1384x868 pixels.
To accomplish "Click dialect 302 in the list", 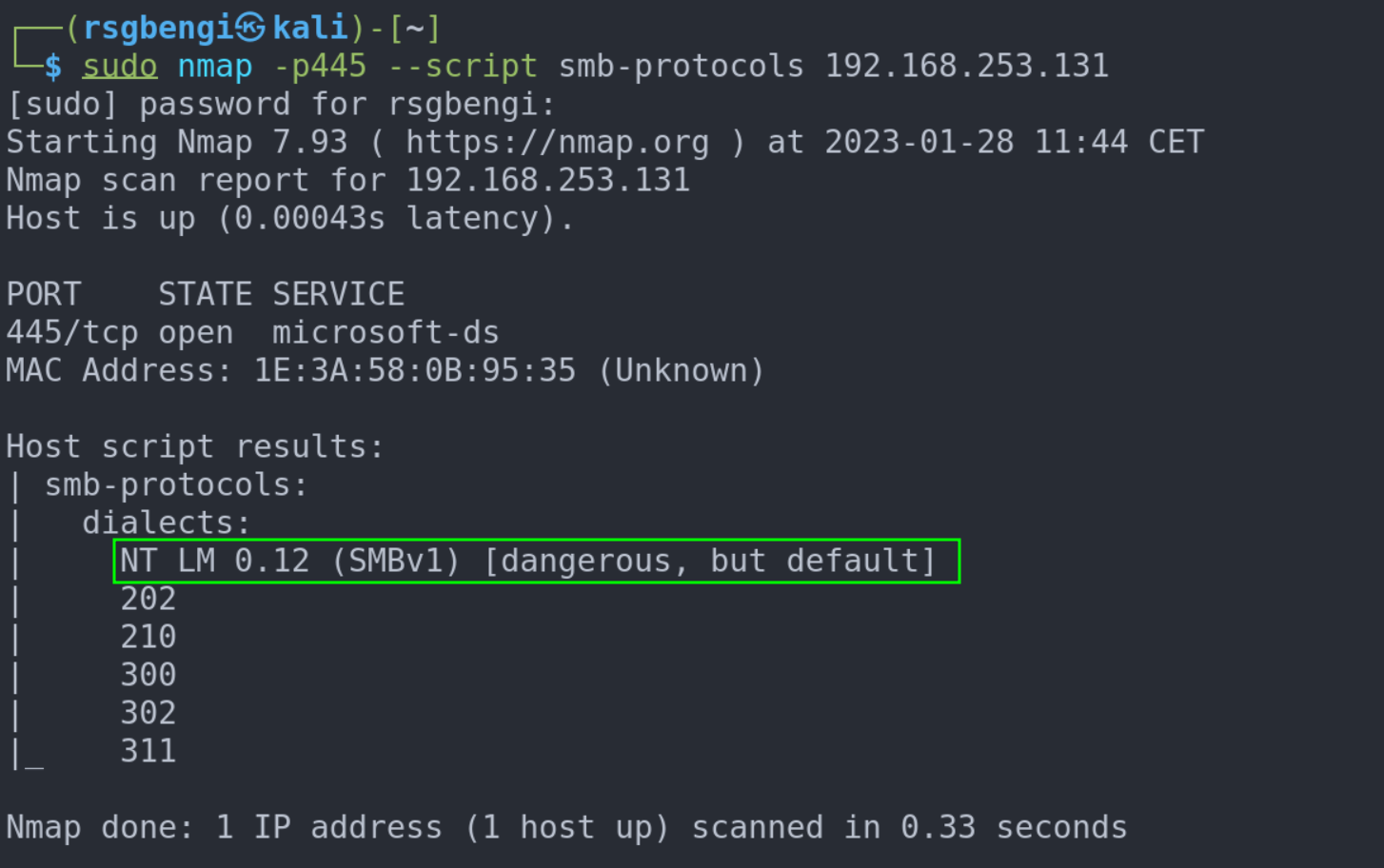I will click(148, 713).
